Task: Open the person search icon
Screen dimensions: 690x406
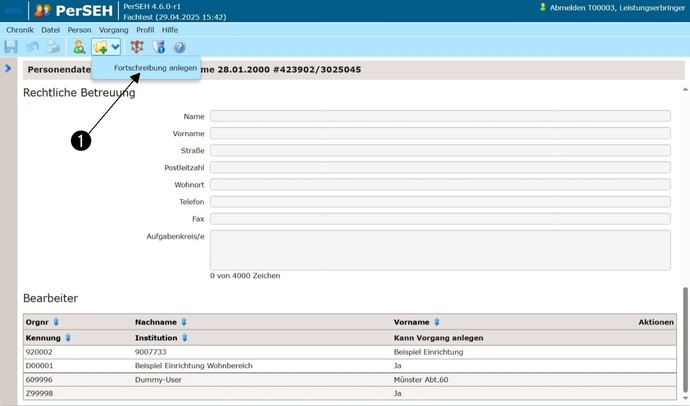Action: (79, 47)
